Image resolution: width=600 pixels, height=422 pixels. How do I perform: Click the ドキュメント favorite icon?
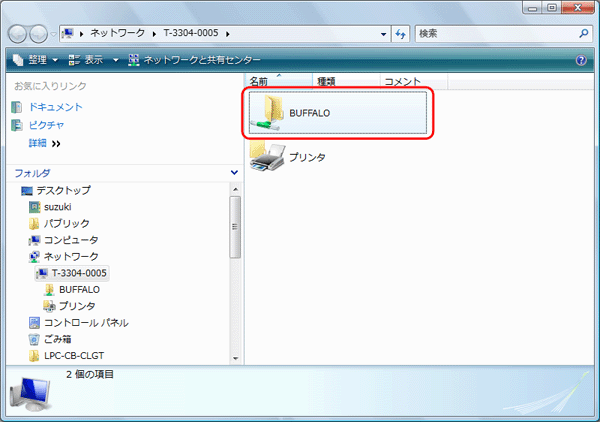[x=16, y=107]
